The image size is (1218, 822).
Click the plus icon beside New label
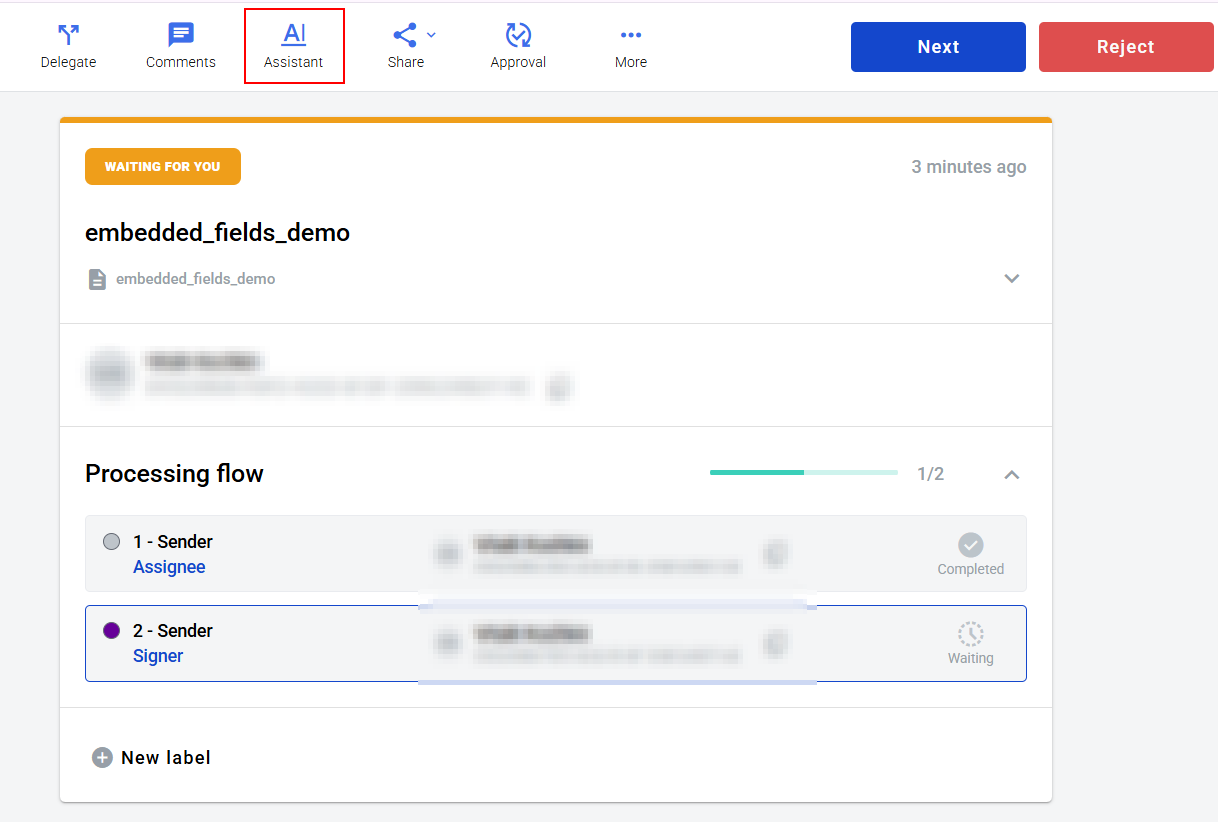click(x=102, y=758)
